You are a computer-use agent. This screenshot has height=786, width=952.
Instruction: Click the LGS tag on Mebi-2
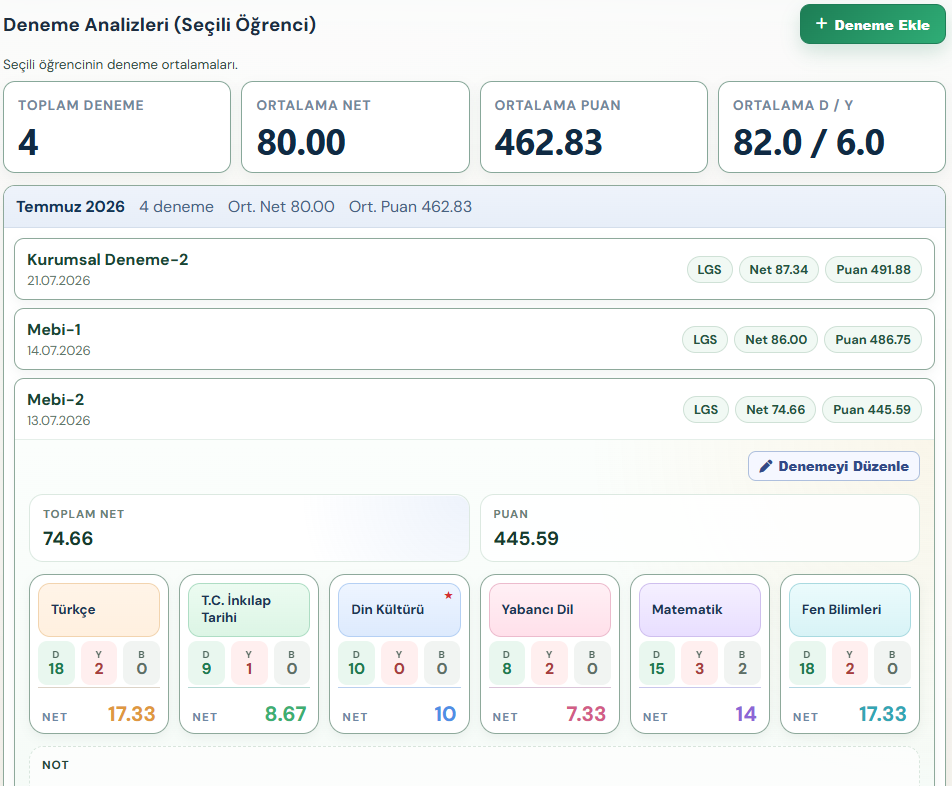point(706,410)
